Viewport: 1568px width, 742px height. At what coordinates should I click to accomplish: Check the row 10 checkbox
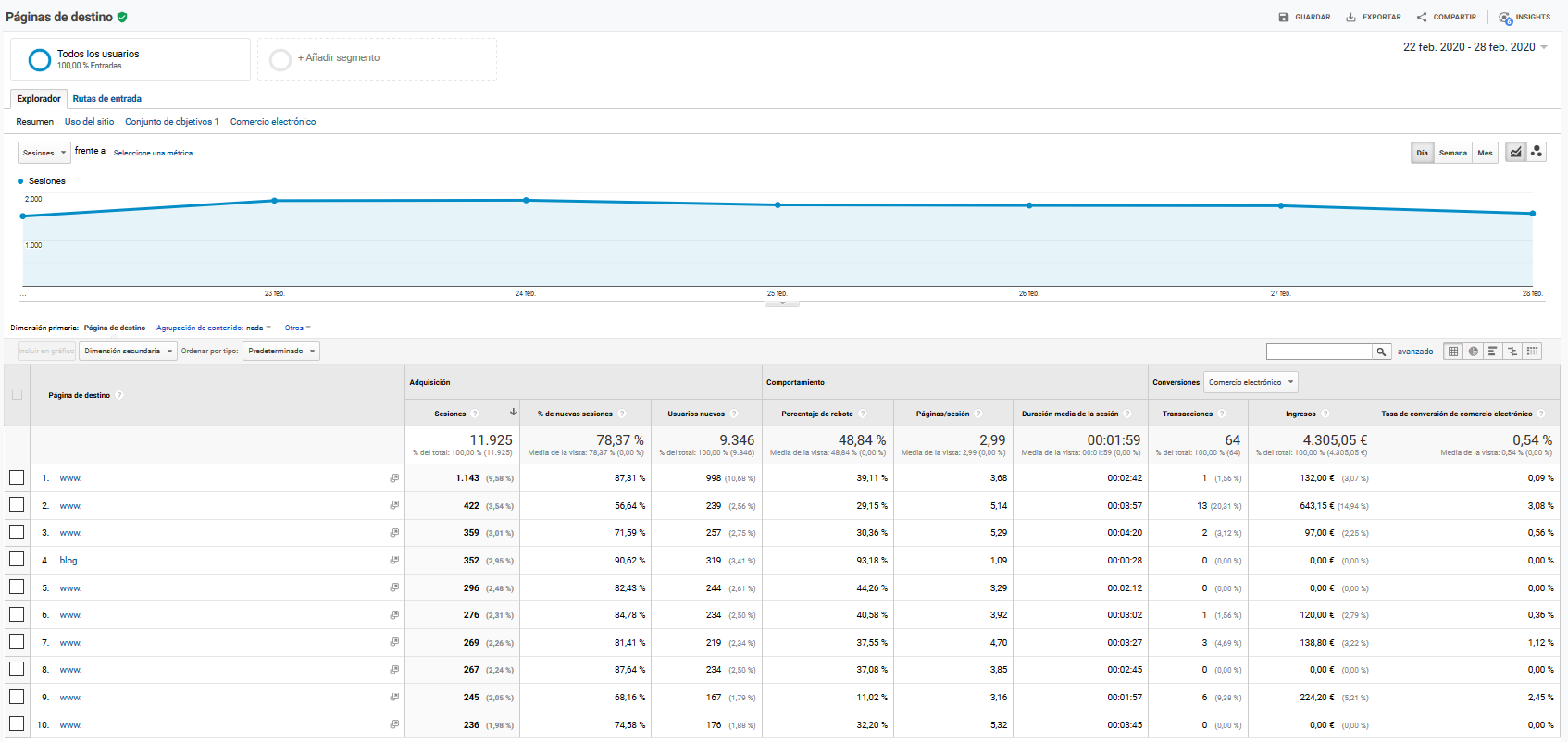pos(17,724)
